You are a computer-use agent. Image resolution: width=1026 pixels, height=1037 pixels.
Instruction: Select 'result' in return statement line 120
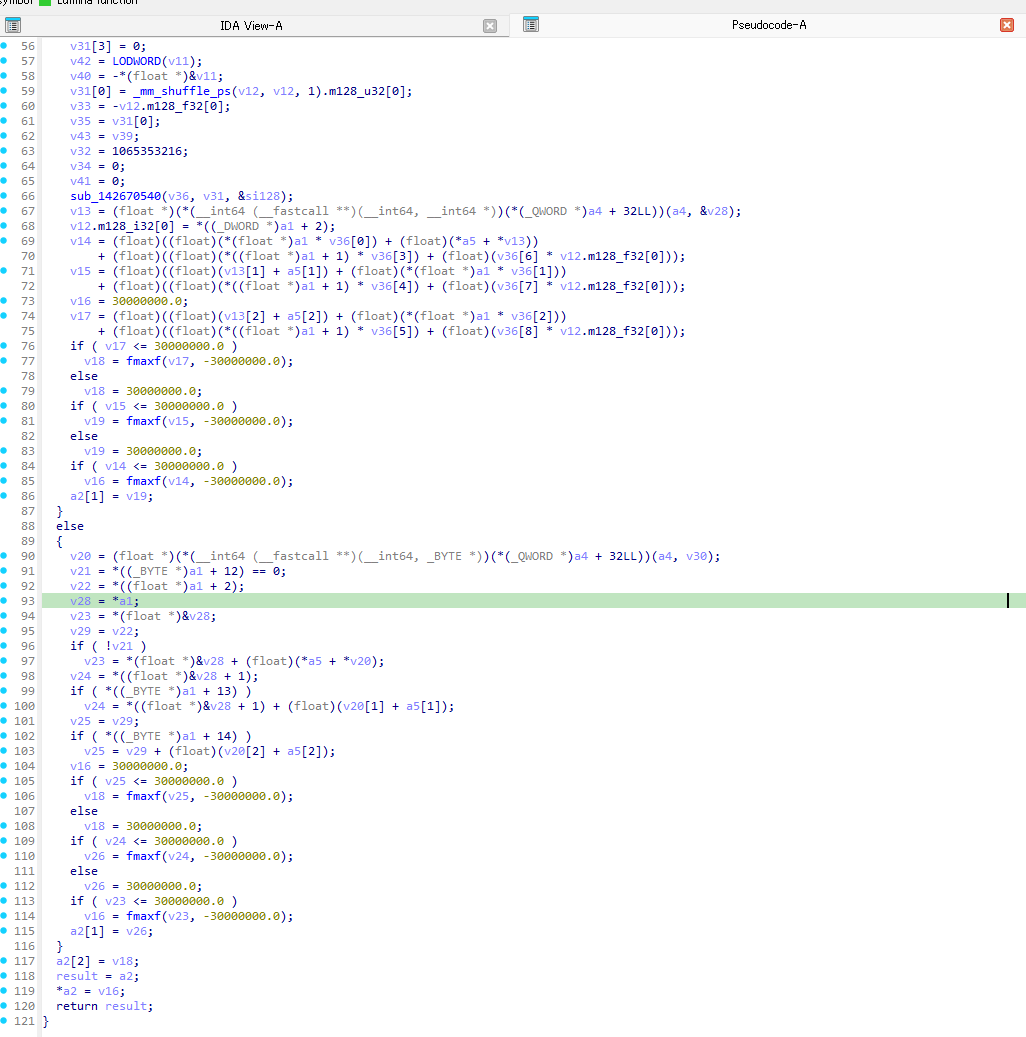coord(126,1006)
